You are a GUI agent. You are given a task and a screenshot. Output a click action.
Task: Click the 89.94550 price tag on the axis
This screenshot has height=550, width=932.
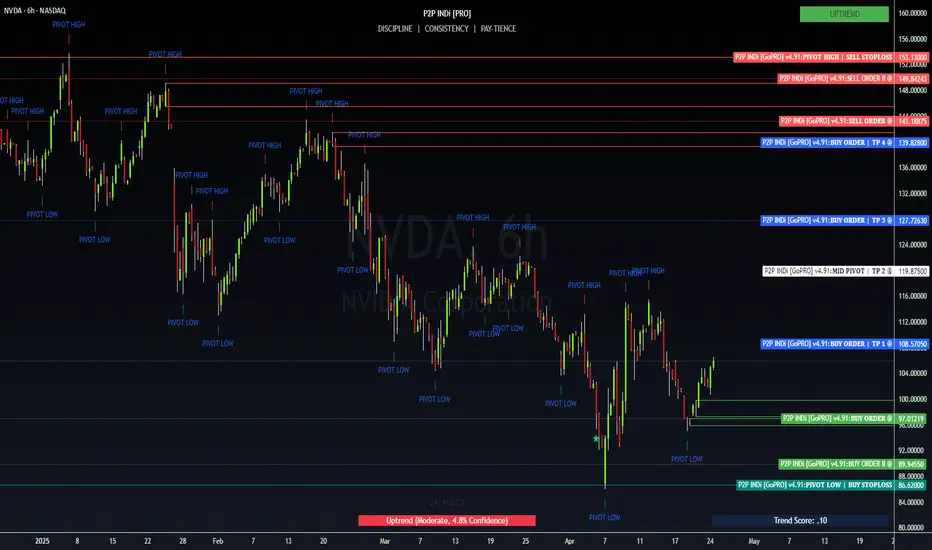(x=911, y=464)
